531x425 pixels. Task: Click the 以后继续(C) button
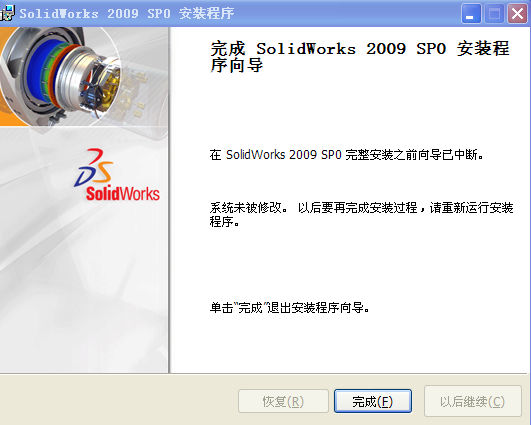(x=472, y=402)
